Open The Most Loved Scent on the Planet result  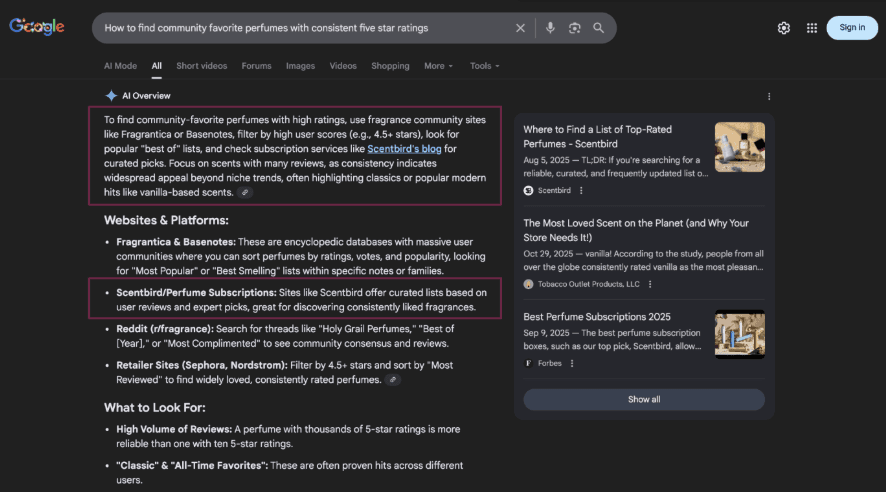point(636,230)
